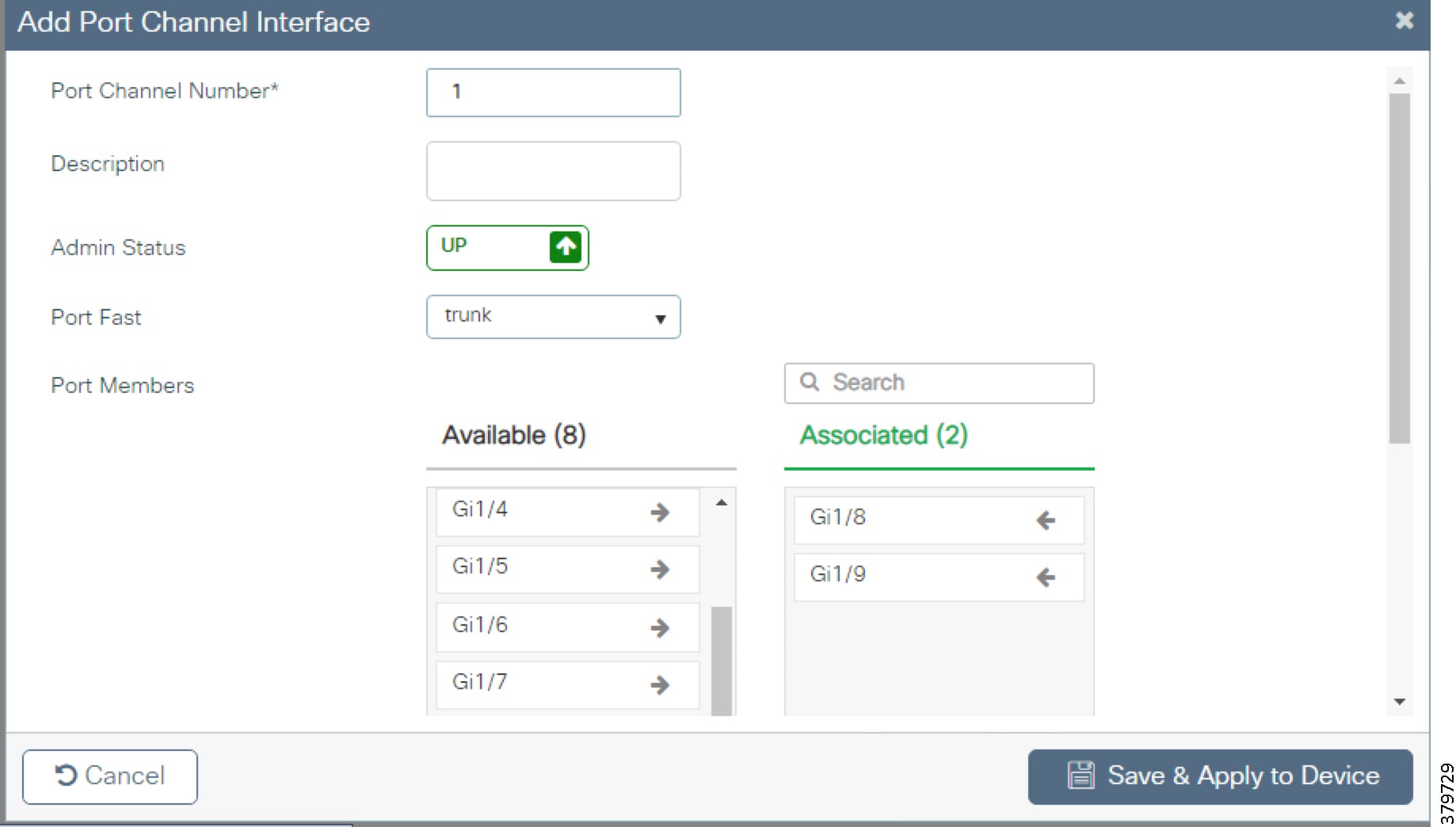Remove Gi1/8 using its left arrow

(x=1046, y=520)
